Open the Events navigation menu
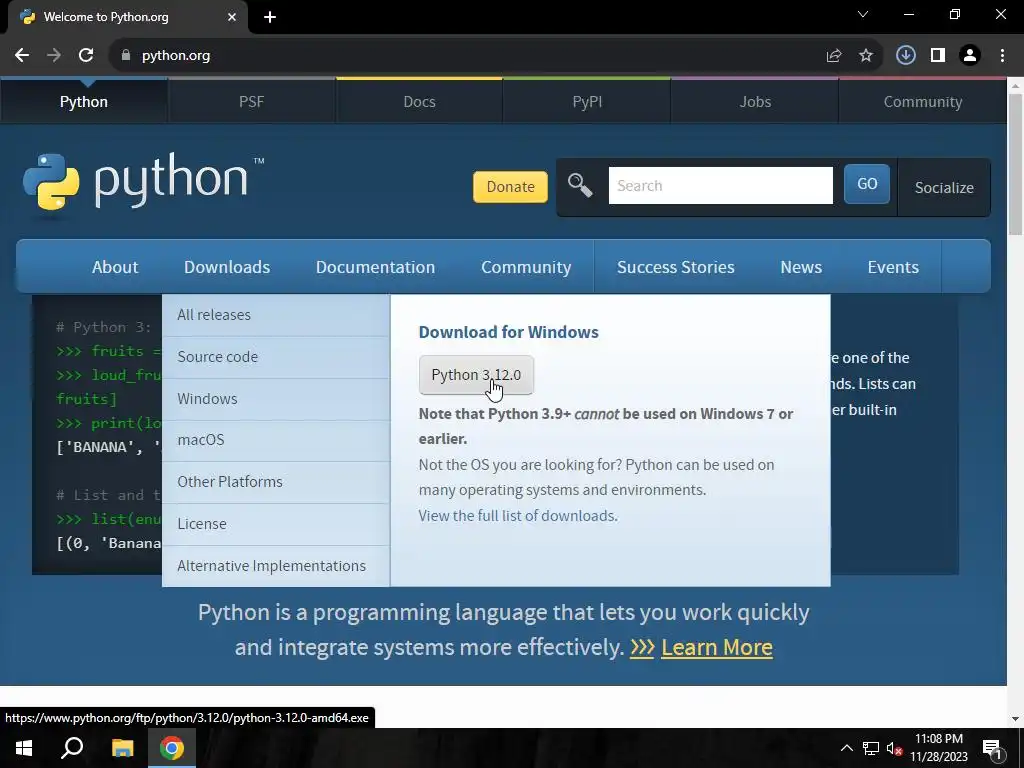Viewport: 1024px width, 768px height. pyautogui.click(x=893, y=267)
